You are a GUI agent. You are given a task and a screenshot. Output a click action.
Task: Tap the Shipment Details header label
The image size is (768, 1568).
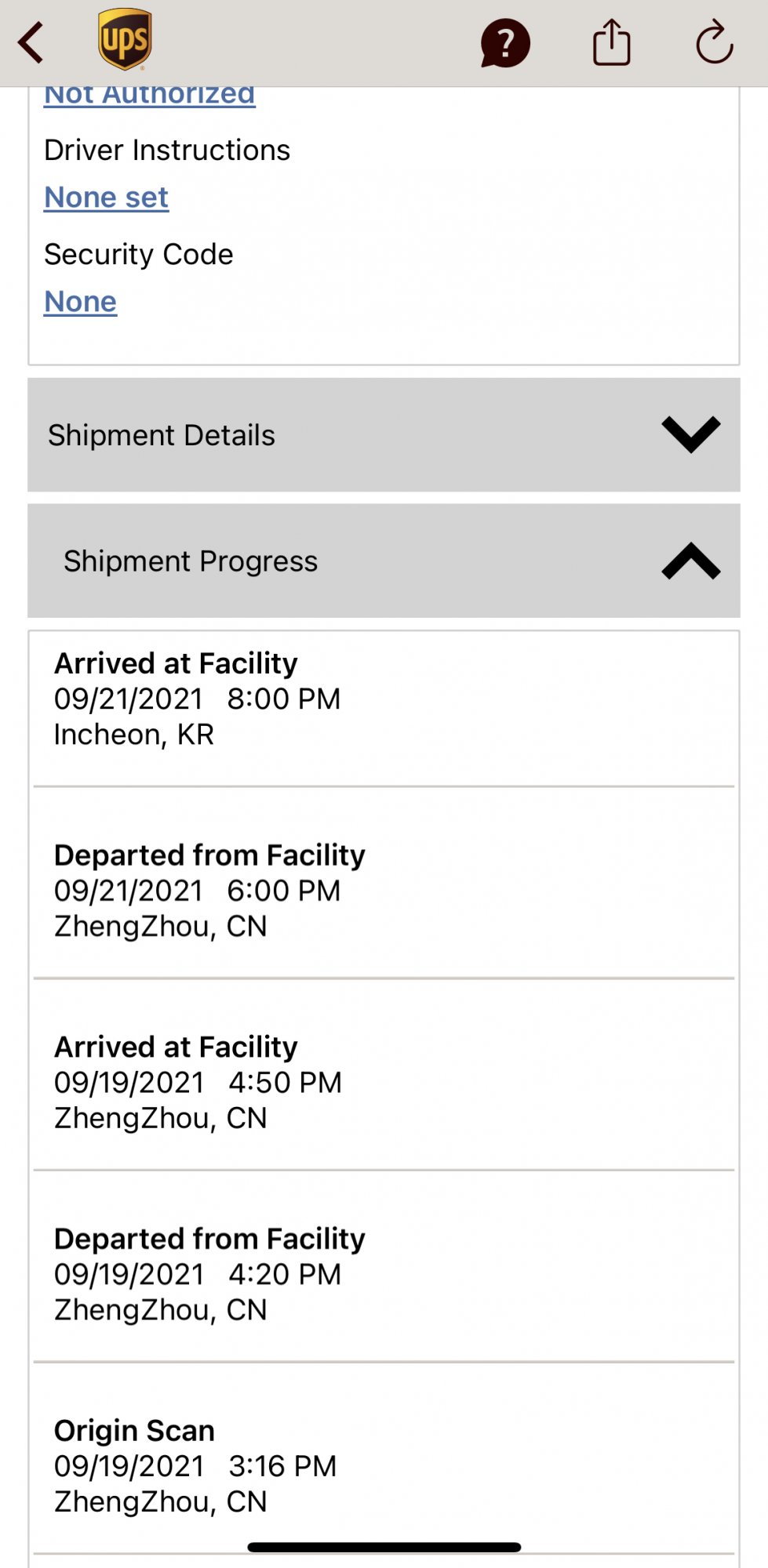(162, 435)
